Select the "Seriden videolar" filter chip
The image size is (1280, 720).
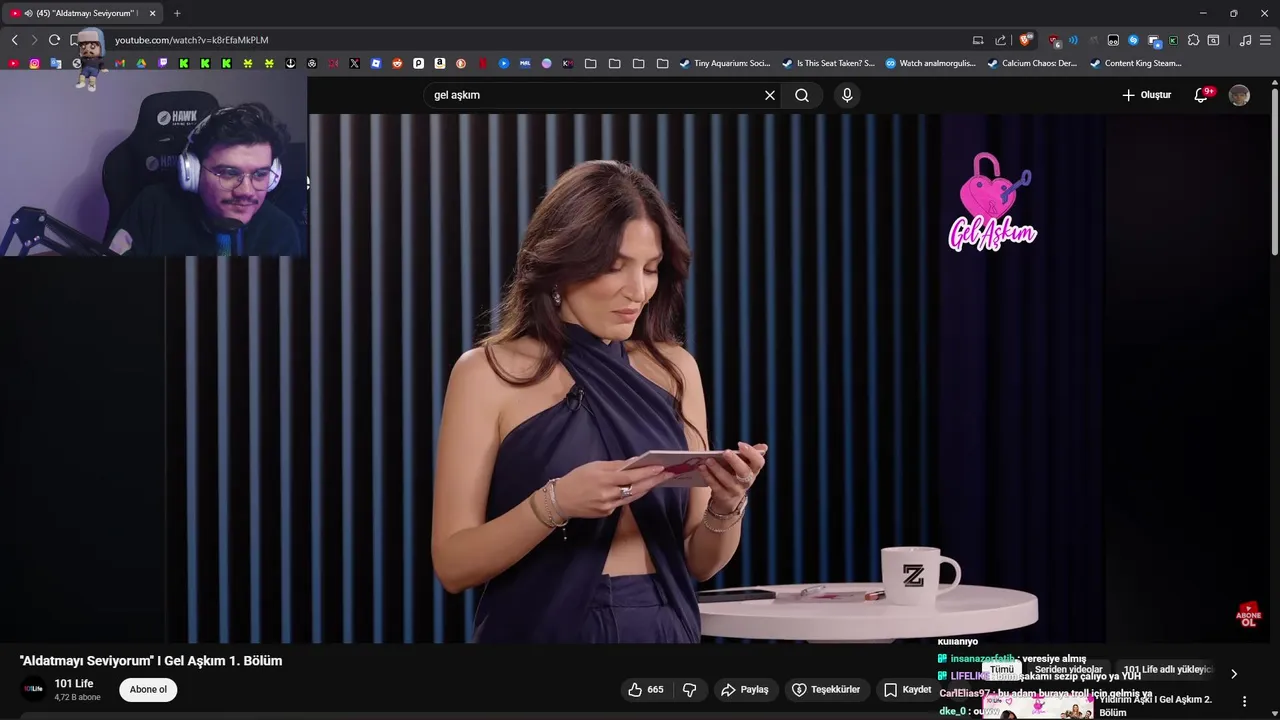click(1068, 669)
